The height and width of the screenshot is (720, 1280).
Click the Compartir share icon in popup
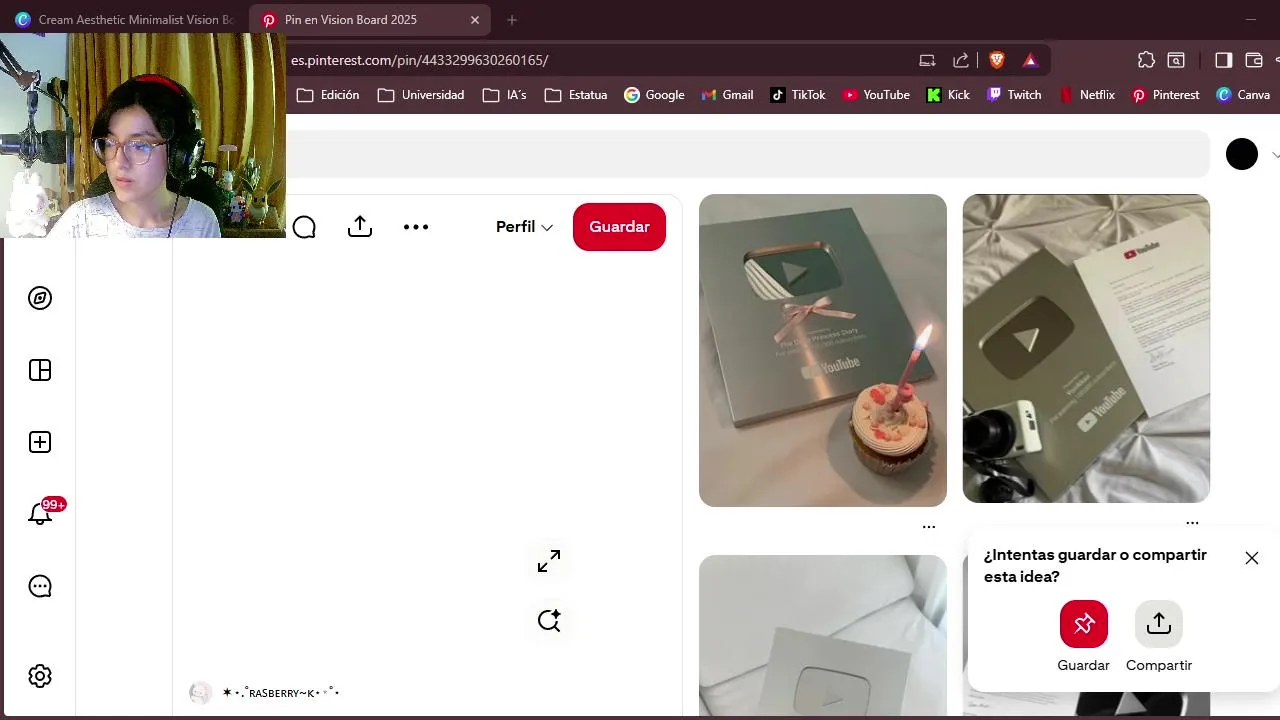[1159, 624]
